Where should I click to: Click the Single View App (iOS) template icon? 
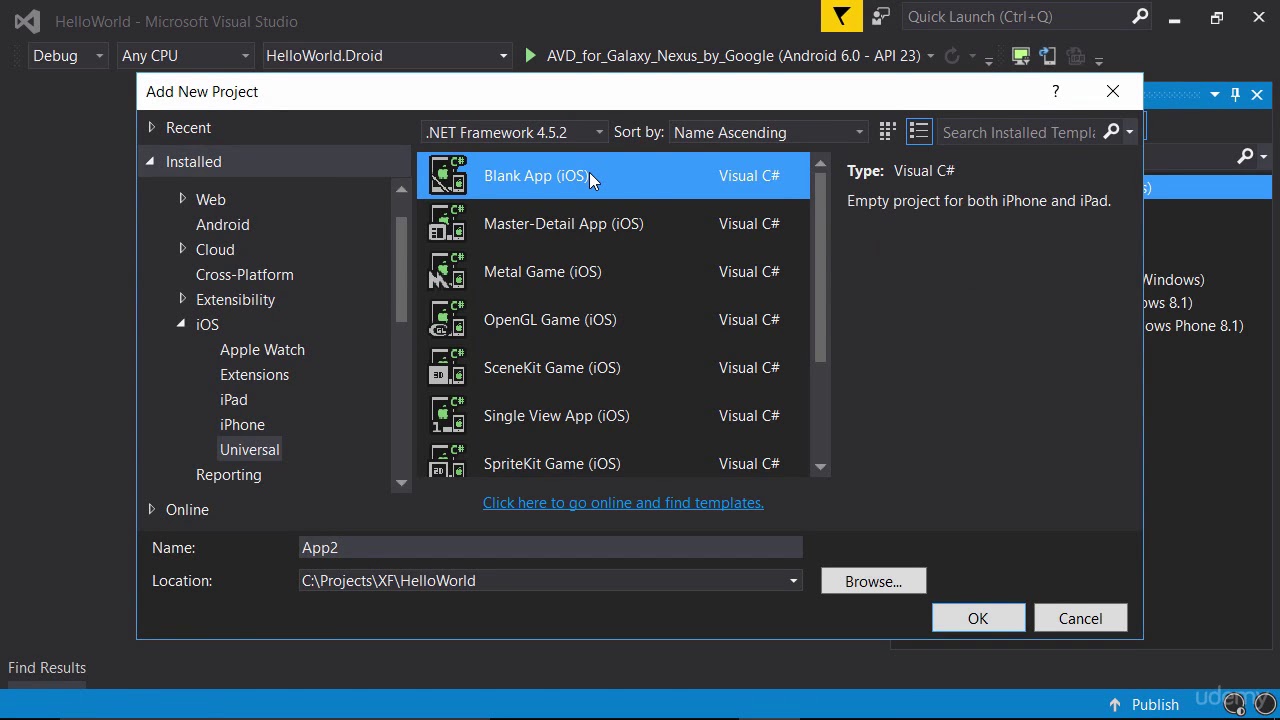tap(447, 415)
